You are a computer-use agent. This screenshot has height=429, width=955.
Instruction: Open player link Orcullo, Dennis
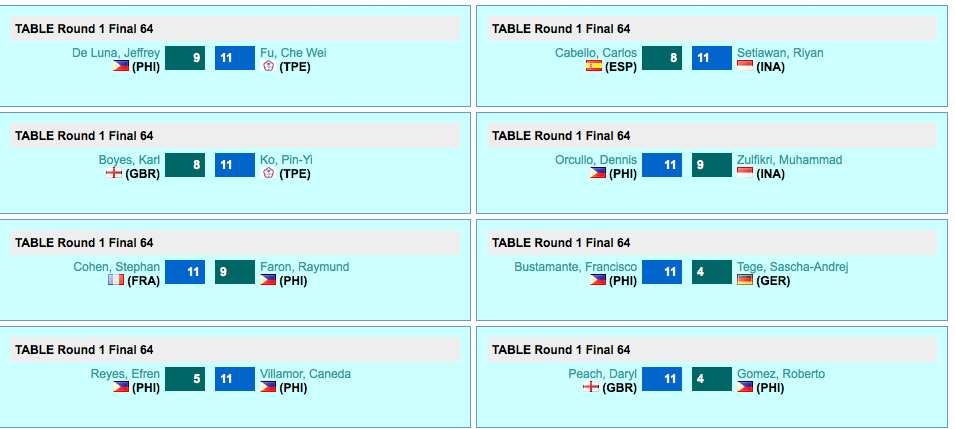point(596,160)
